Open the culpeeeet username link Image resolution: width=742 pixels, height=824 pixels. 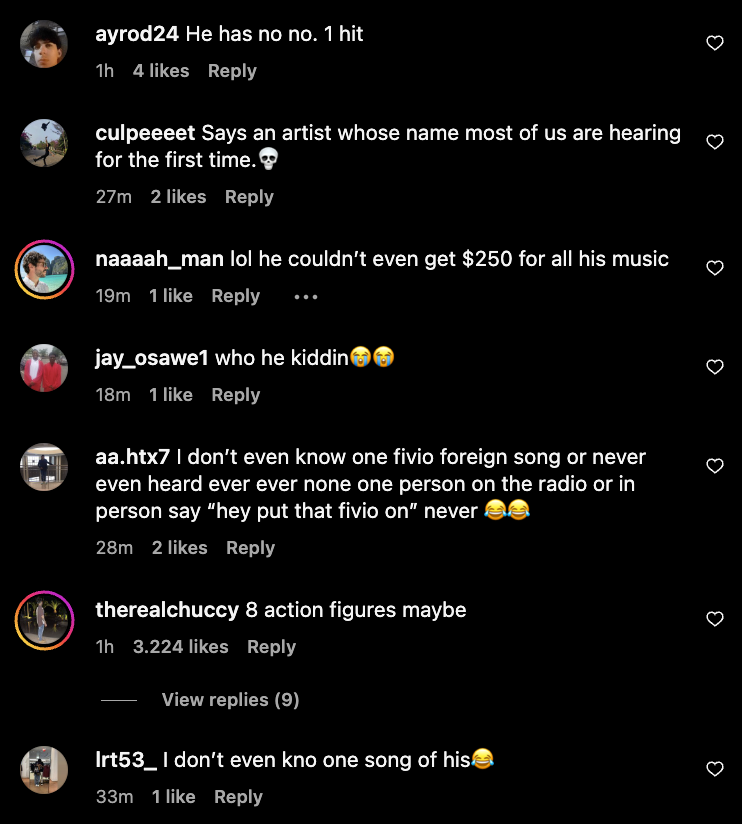point(145,133)
